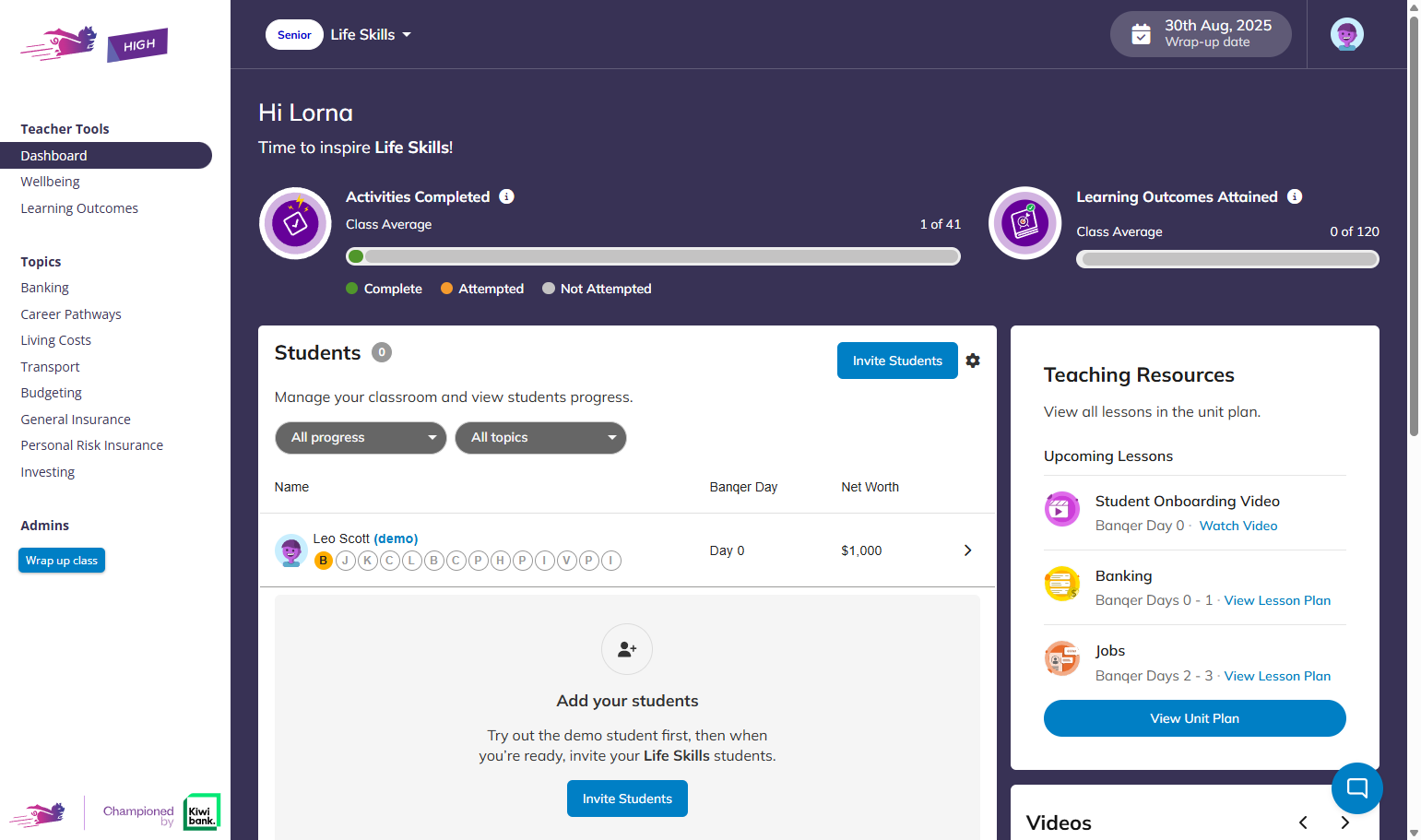Screen dimensions: 1421x840
Task: Follow the Watch Video link
Action: (1238, 526)
